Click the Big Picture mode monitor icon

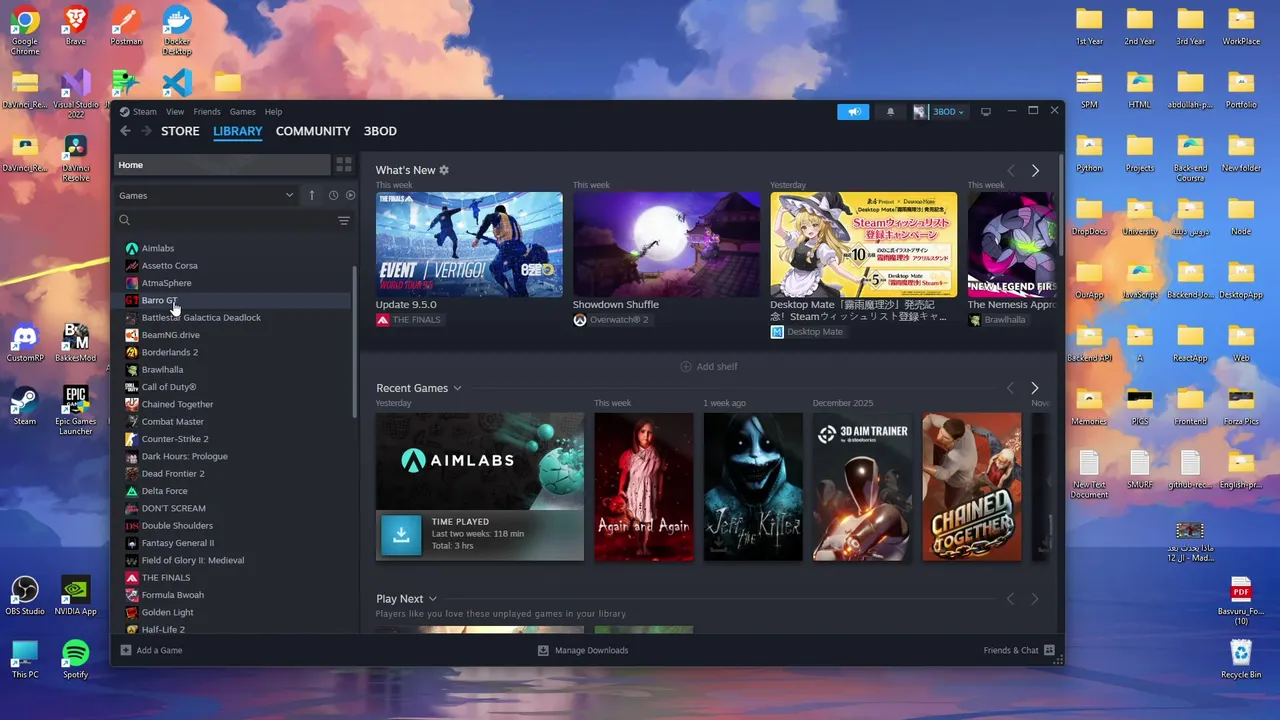(x=986, y=111)
